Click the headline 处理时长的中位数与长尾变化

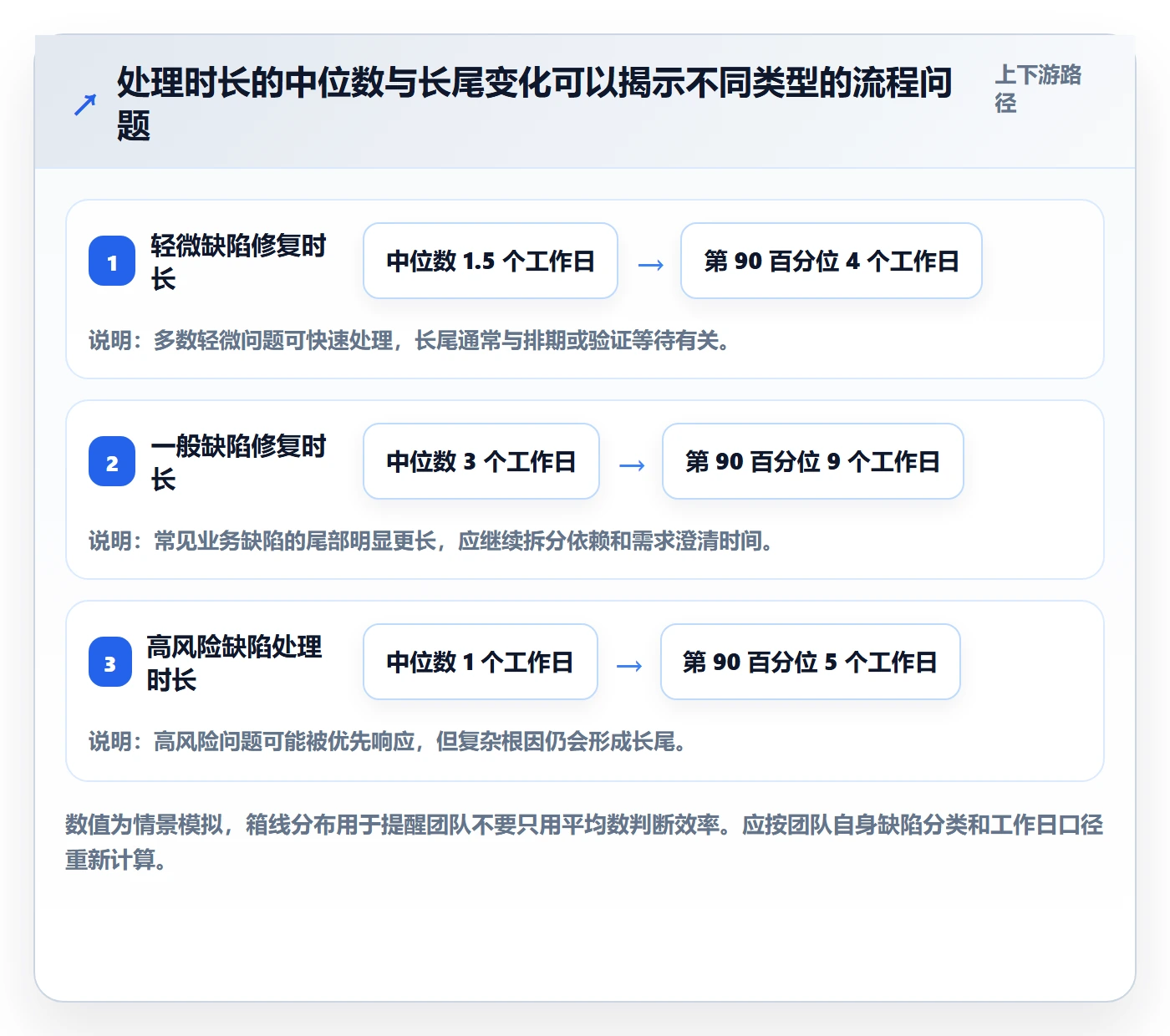coord(534,104)
